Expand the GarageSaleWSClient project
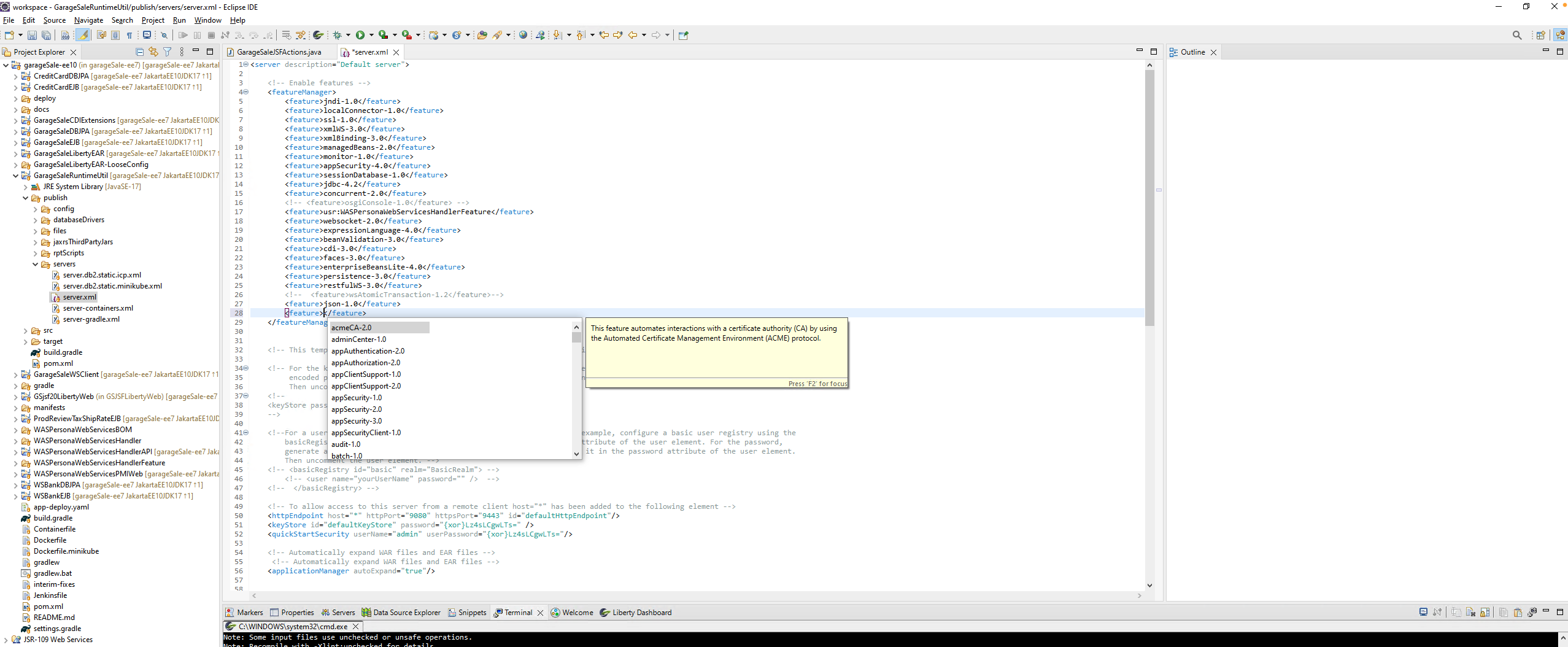This screenshot has height=647, width=1568. [x=15, y=374]
